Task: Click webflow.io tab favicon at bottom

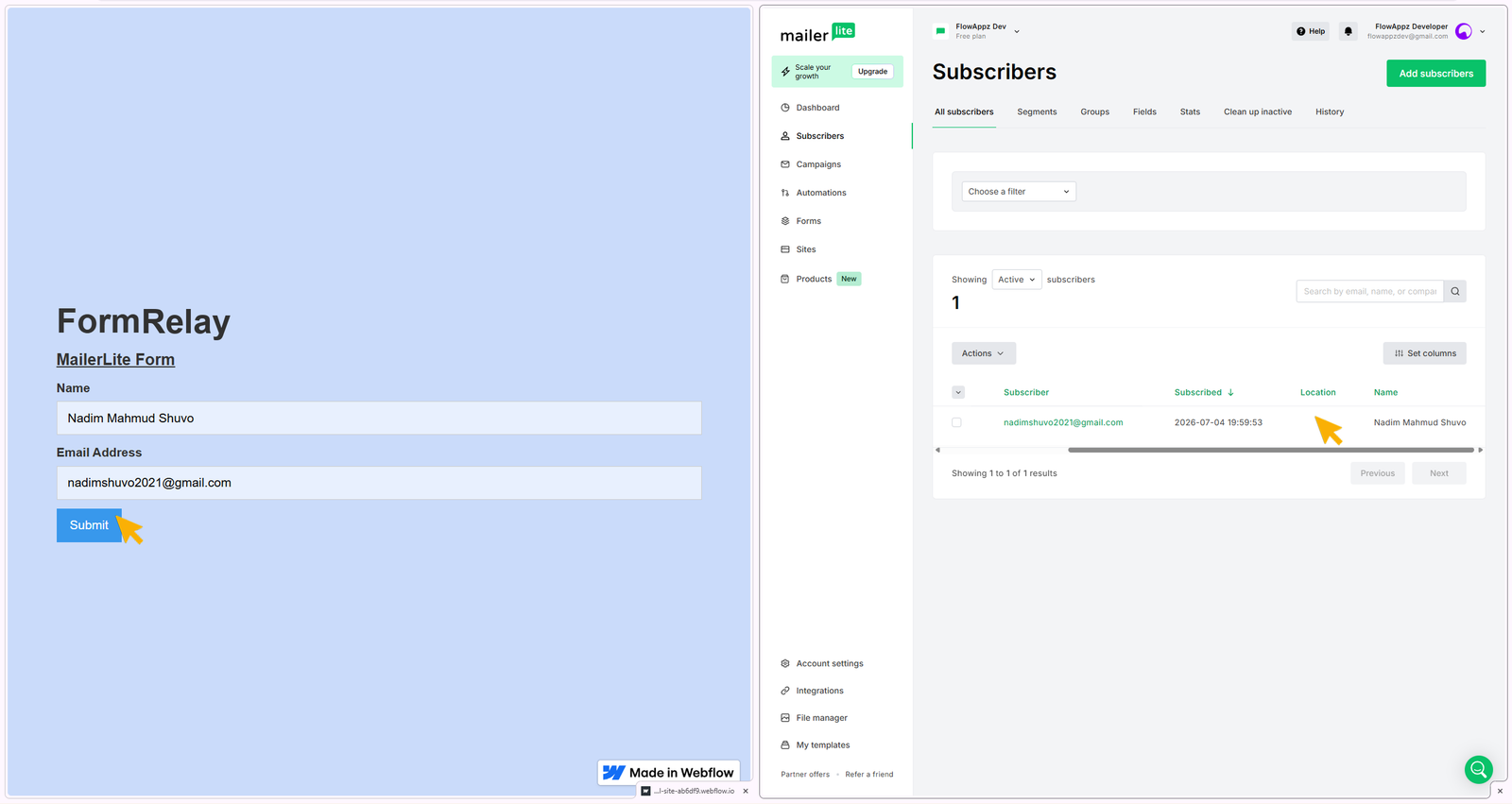Action: 646,791
